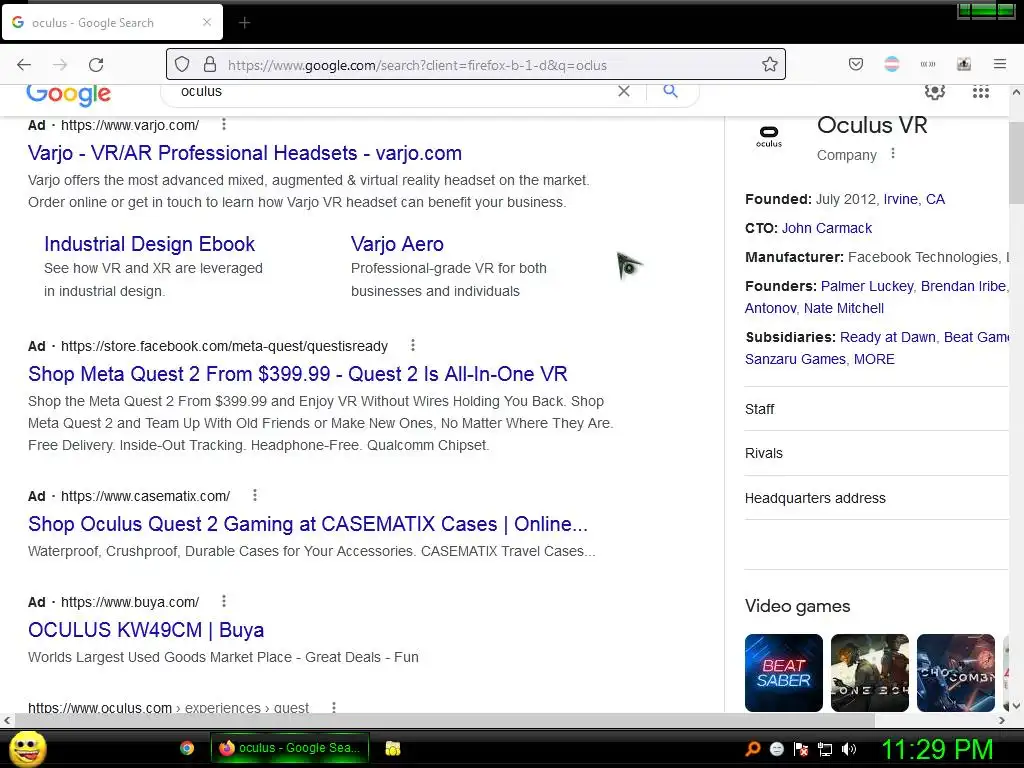
Task: Open the smiley face start button
Action: tap(27, 748)
